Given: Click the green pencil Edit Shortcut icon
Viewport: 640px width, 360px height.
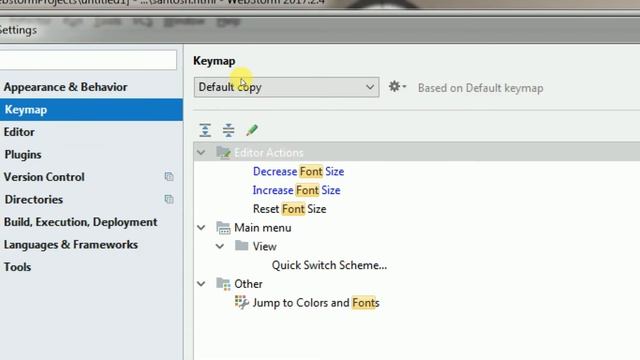Looking at the screenshot, I should coord(252,130).
